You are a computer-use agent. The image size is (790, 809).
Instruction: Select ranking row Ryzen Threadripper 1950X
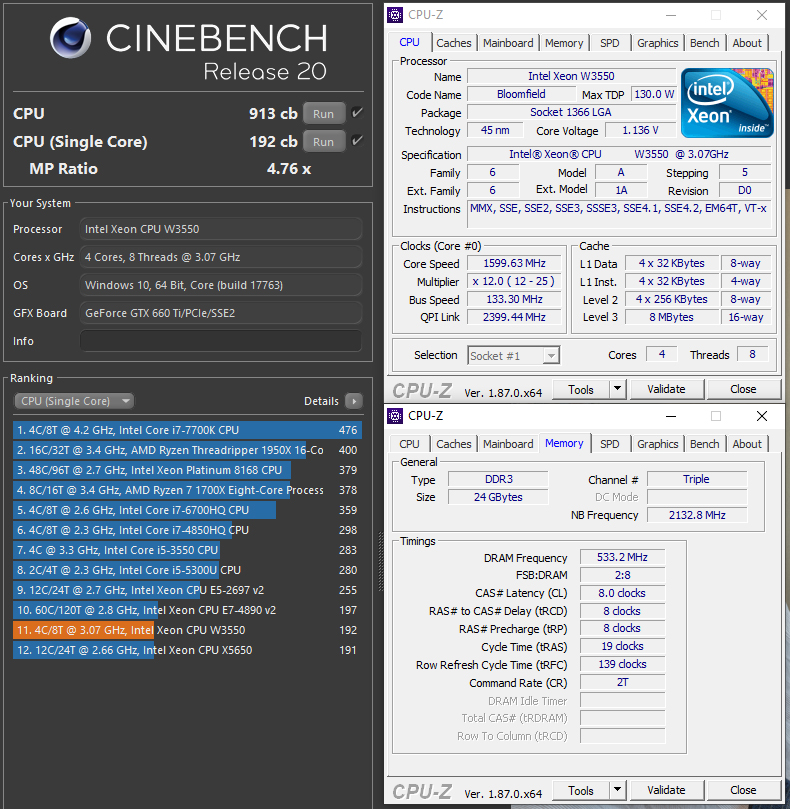click(x=187, y=450)
